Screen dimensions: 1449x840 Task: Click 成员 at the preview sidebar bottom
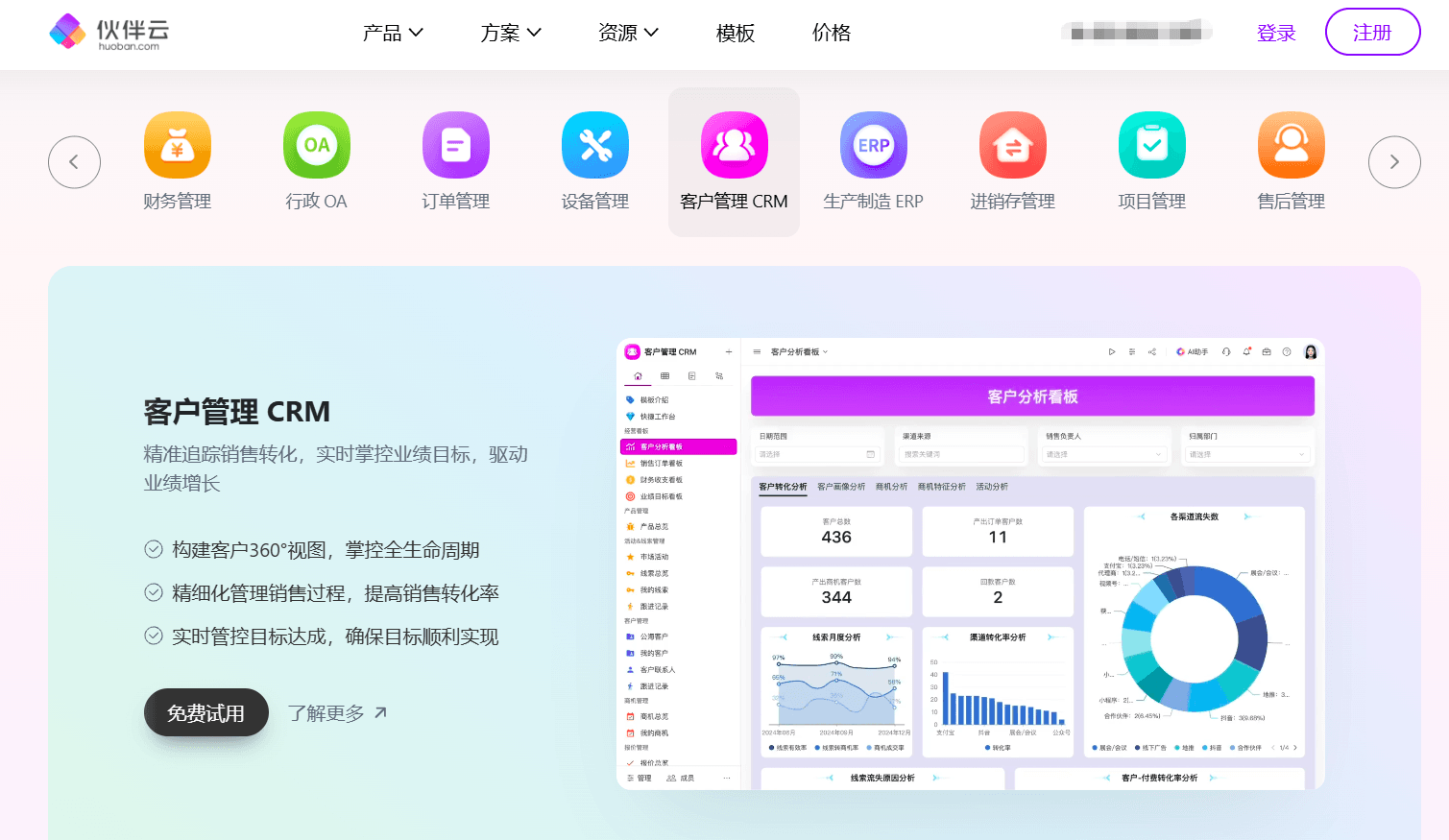(x=681, y=779)
